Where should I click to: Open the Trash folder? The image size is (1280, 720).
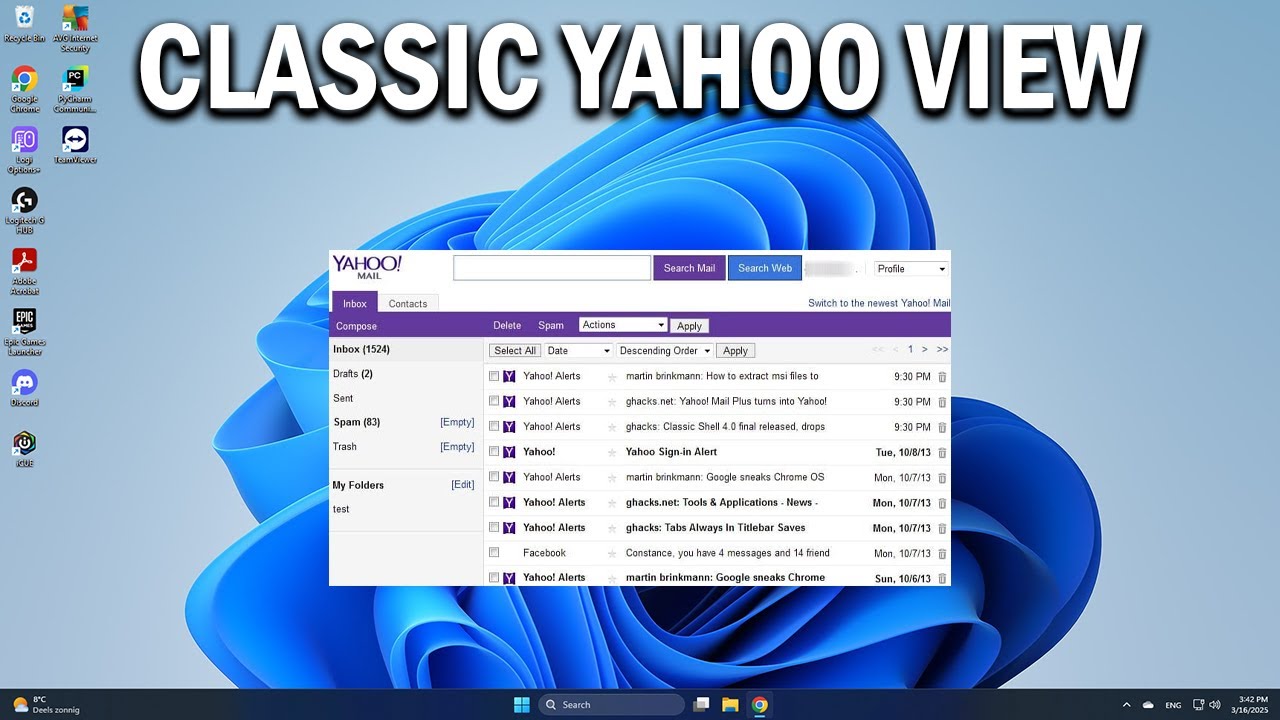click(x=345, y=447)
